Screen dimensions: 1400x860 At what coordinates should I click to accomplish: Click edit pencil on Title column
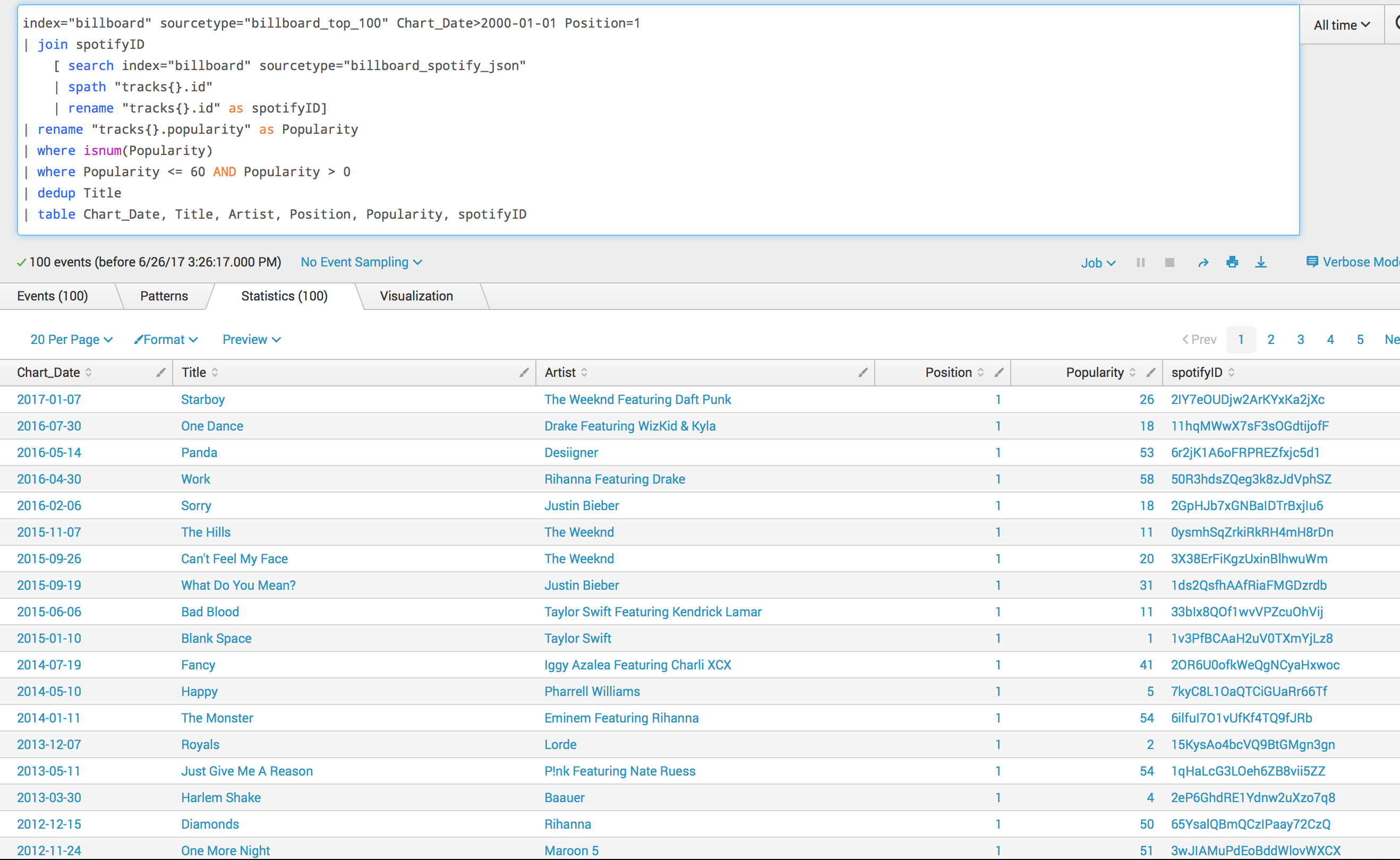(x=524, y=373)
